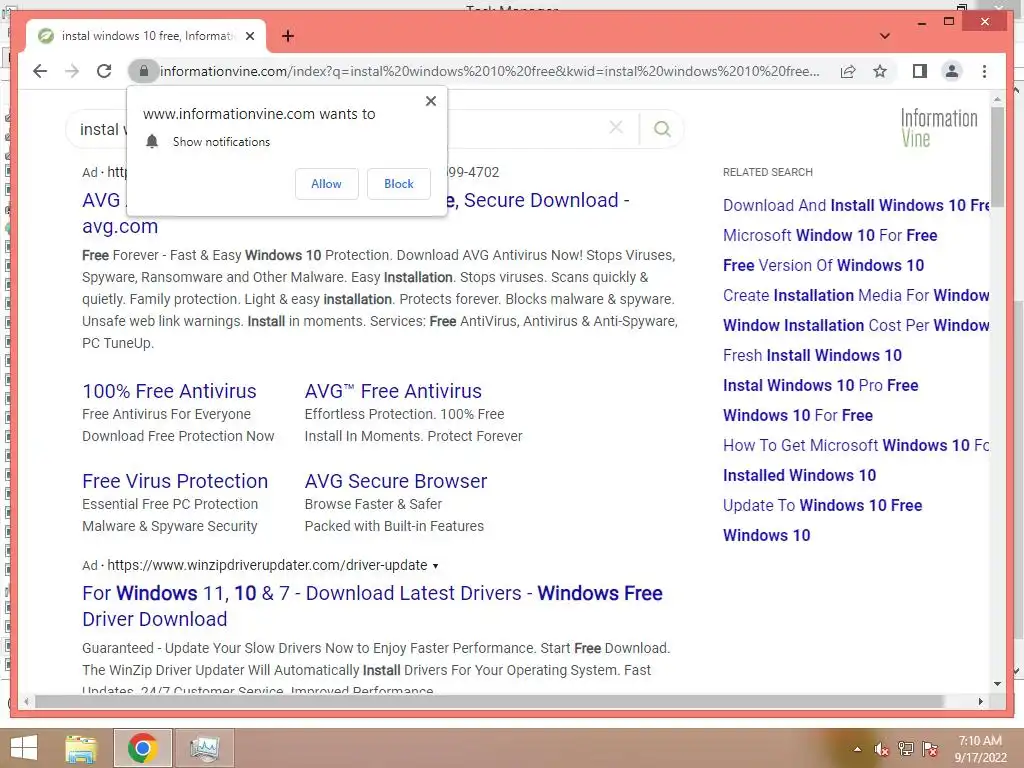Close the 'instal windows 10 free' tab
The image size is (1024, 768).
(249, 36)
